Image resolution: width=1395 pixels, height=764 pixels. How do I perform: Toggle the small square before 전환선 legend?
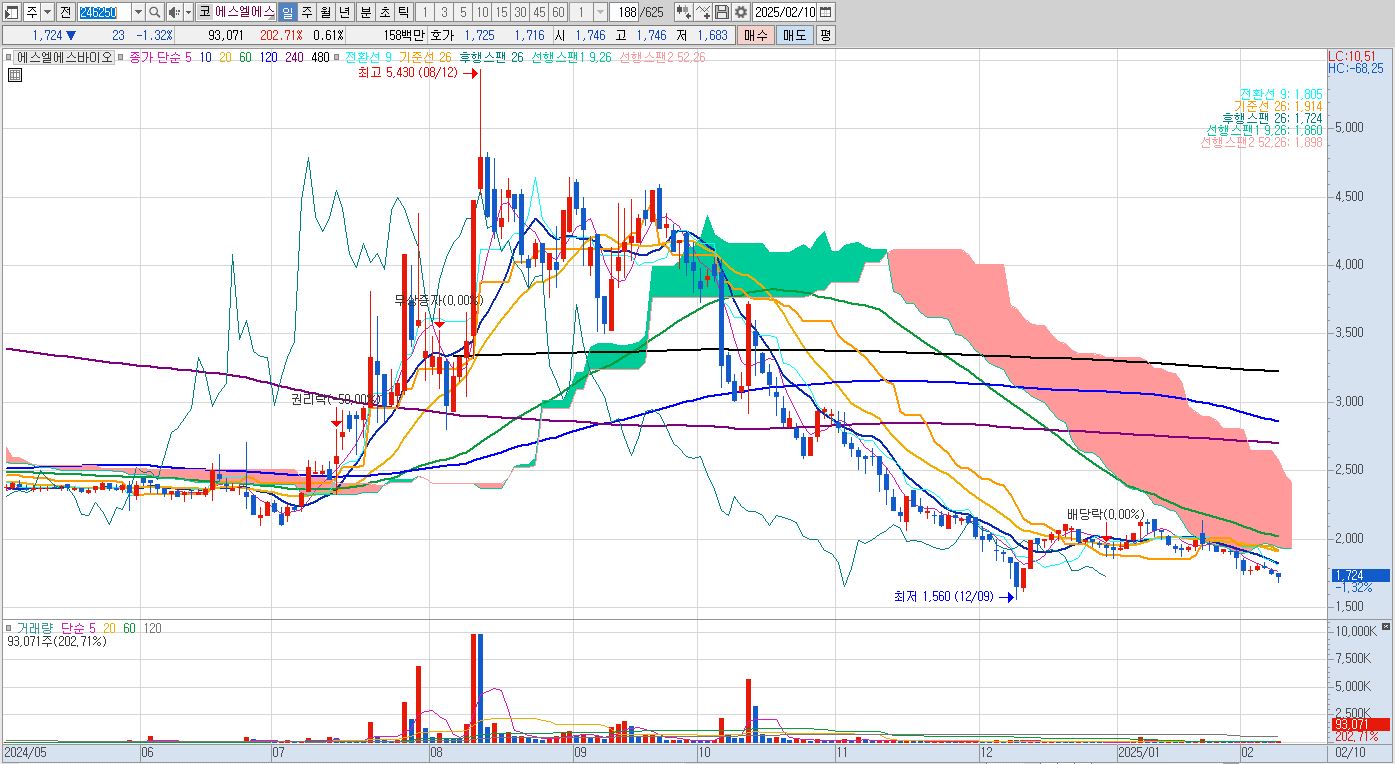click(x=337, y=57)
